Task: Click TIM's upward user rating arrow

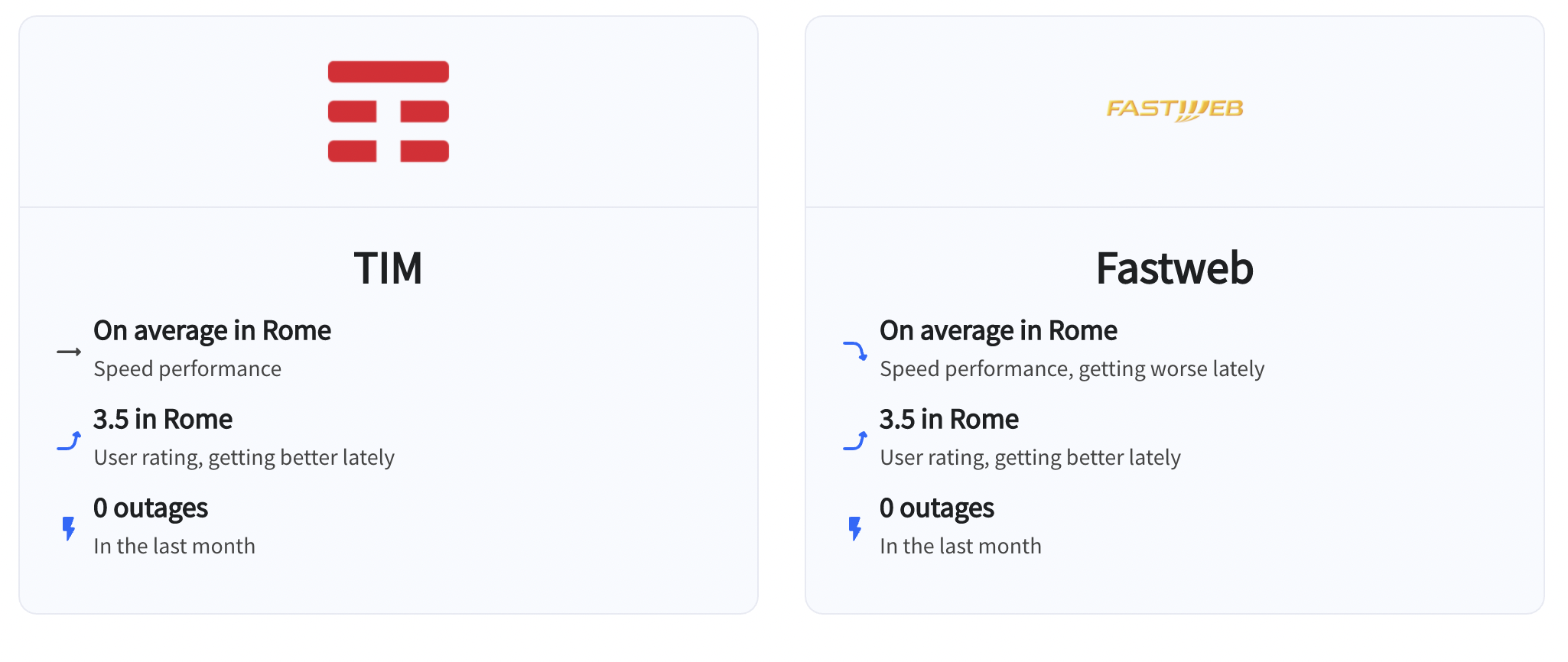Action: (x=69, y=440)
